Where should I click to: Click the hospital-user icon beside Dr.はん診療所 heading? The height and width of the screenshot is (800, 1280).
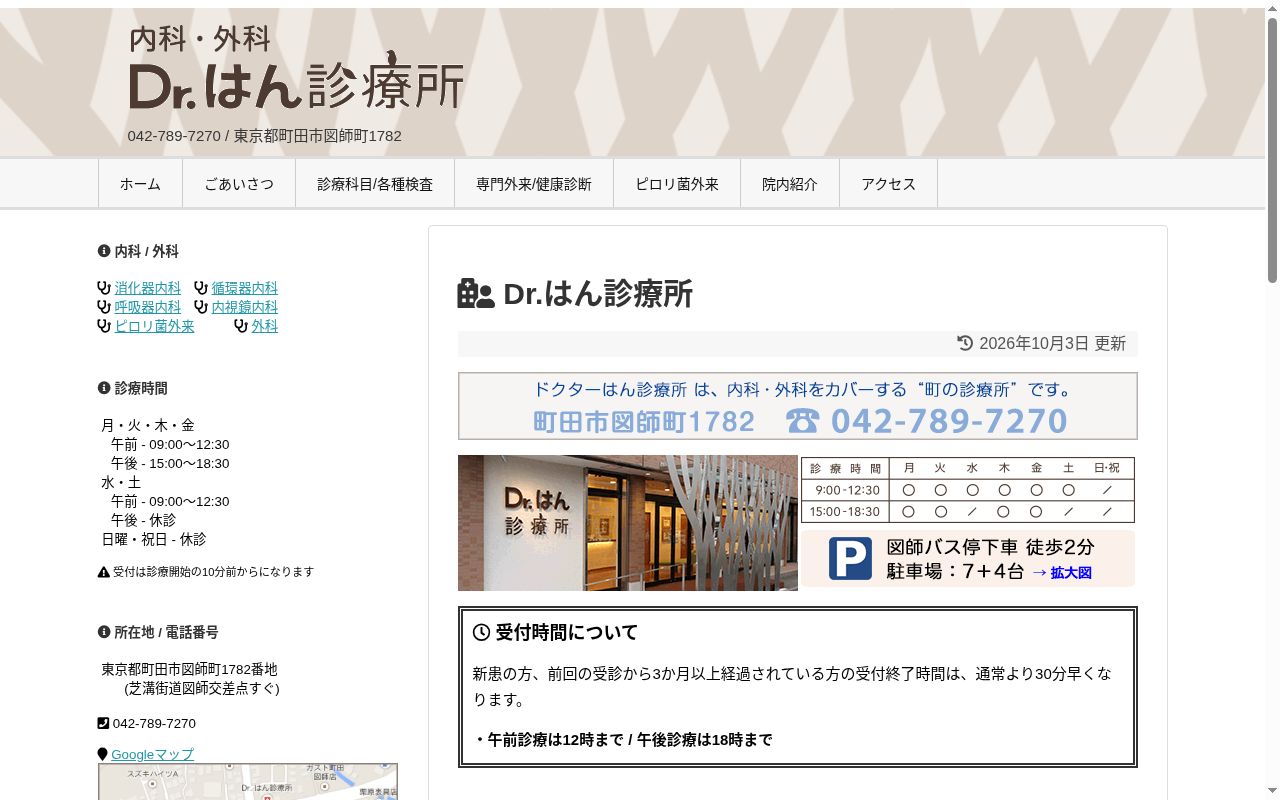476,293
